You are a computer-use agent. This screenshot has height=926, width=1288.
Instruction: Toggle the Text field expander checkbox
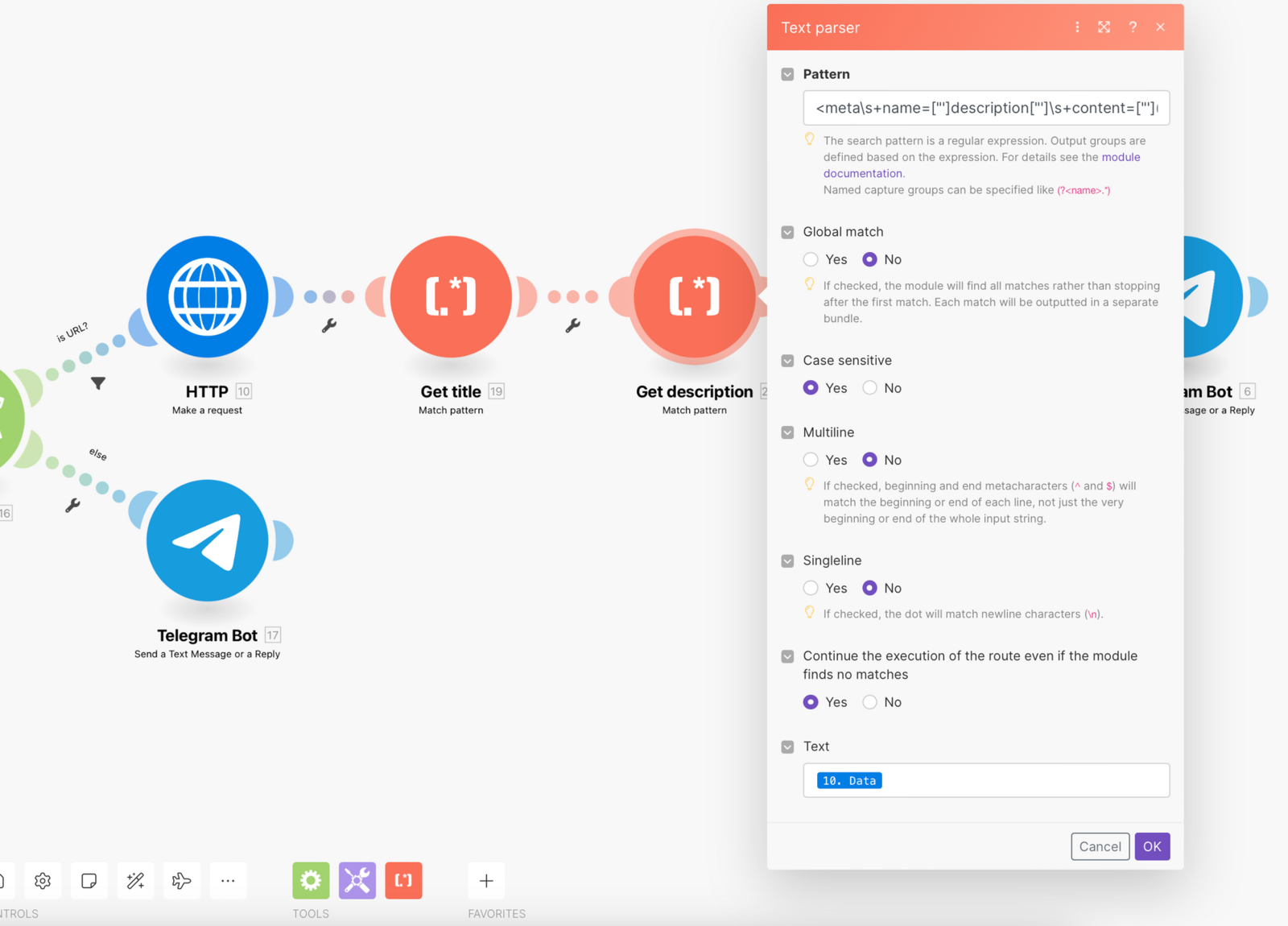(x=787, y=746)
